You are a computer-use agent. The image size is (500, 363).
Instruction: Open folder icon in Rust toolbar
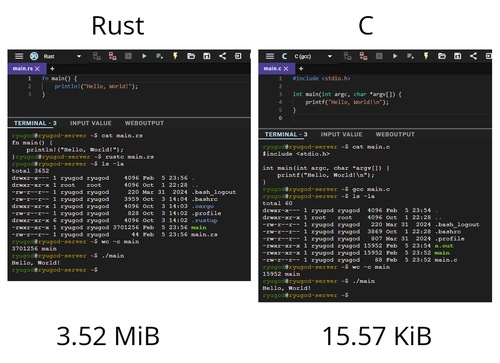(191, 56)
